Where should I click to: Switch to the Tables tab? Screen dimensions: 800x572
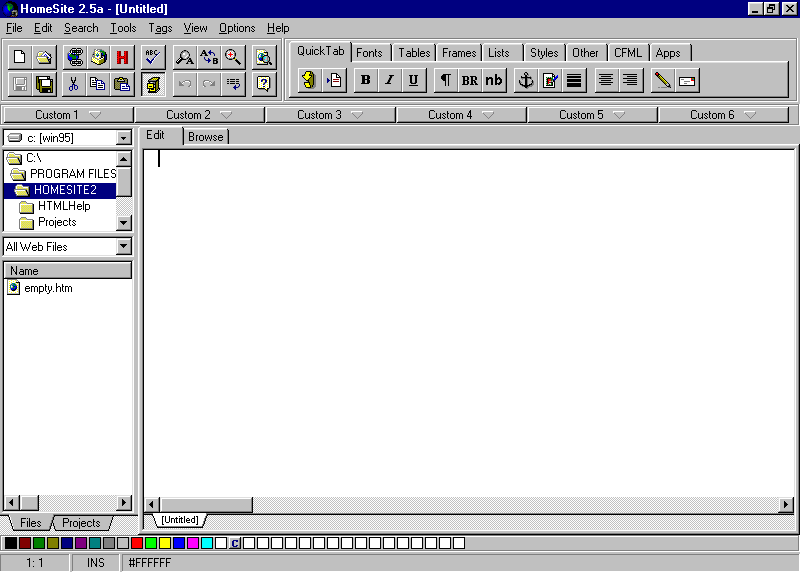point(414,53)
